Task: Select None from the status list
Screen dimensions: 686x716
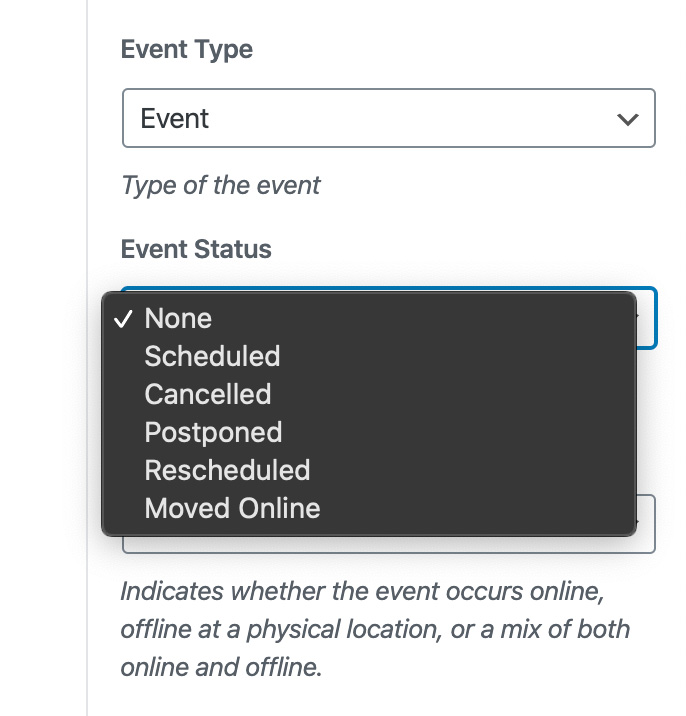Action: coord(178,318)
